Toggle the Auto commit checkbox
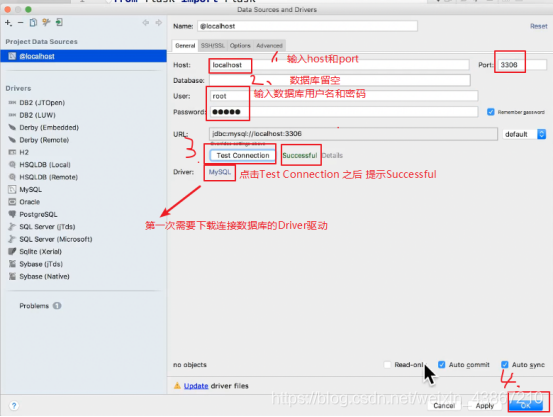This screenshot has width=553, height=417. point(442,365)
